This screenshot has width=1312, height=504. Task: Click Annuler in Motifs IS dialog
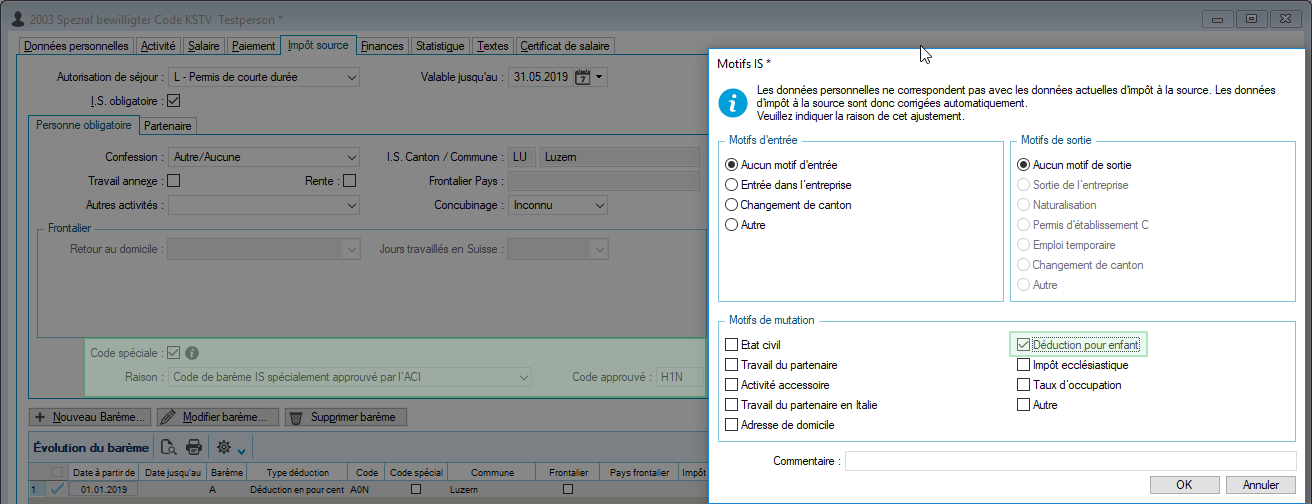click(x=1260, y=485)
